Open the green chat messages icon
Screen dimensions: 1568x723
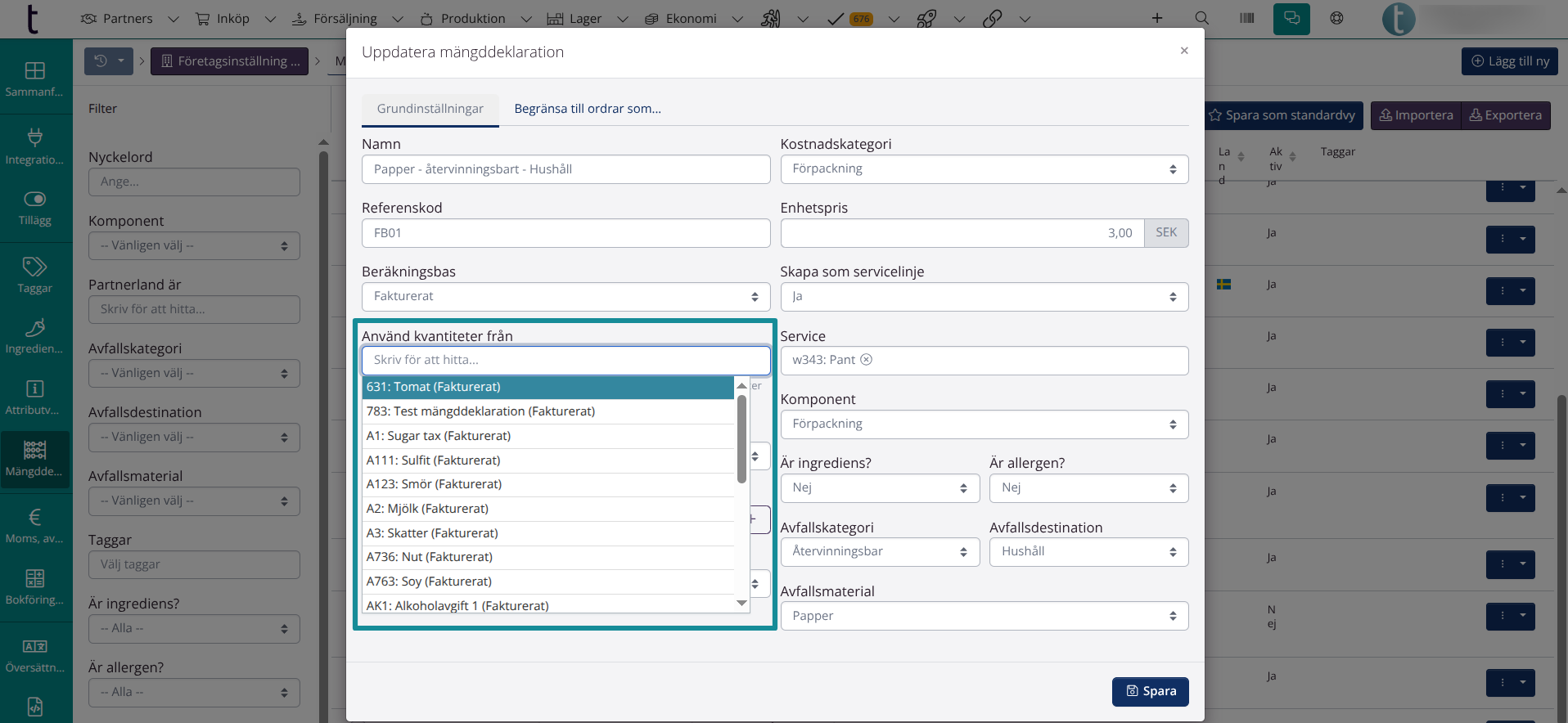coord(1291,18)
